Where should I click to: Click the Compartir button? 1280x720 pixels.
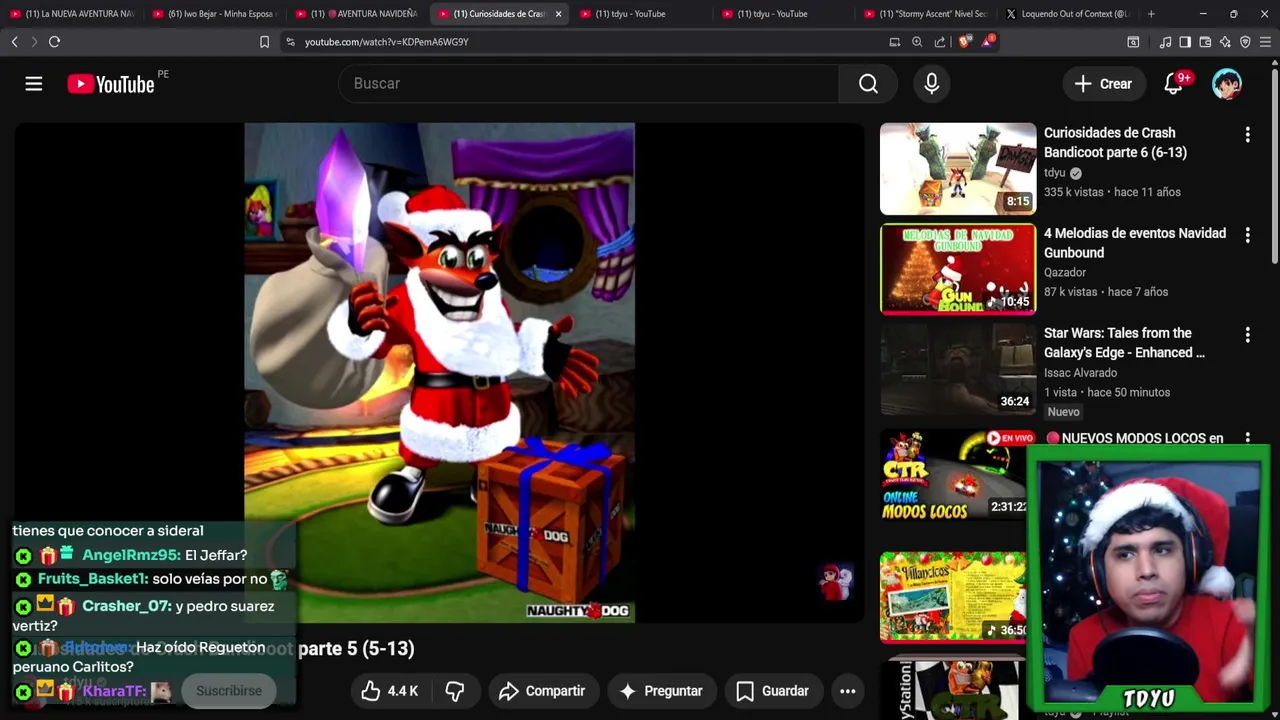(x=542, y=691)
